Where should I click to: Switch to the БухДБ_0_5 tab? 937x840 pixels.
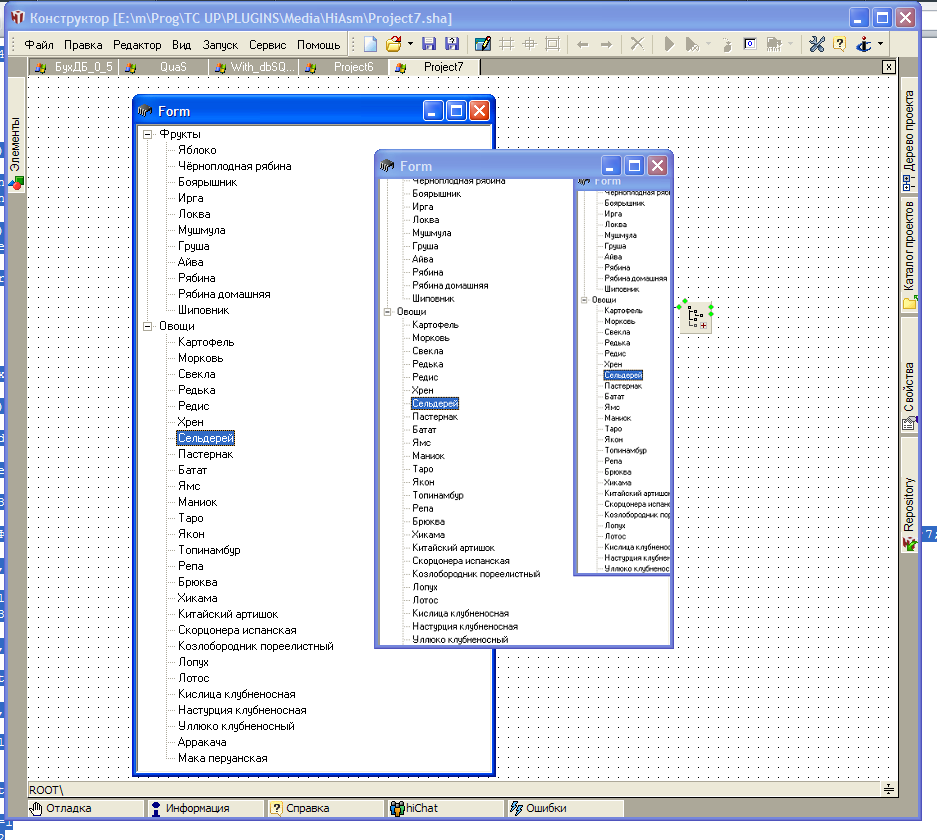pyautogui.click(x=84, y=67)
